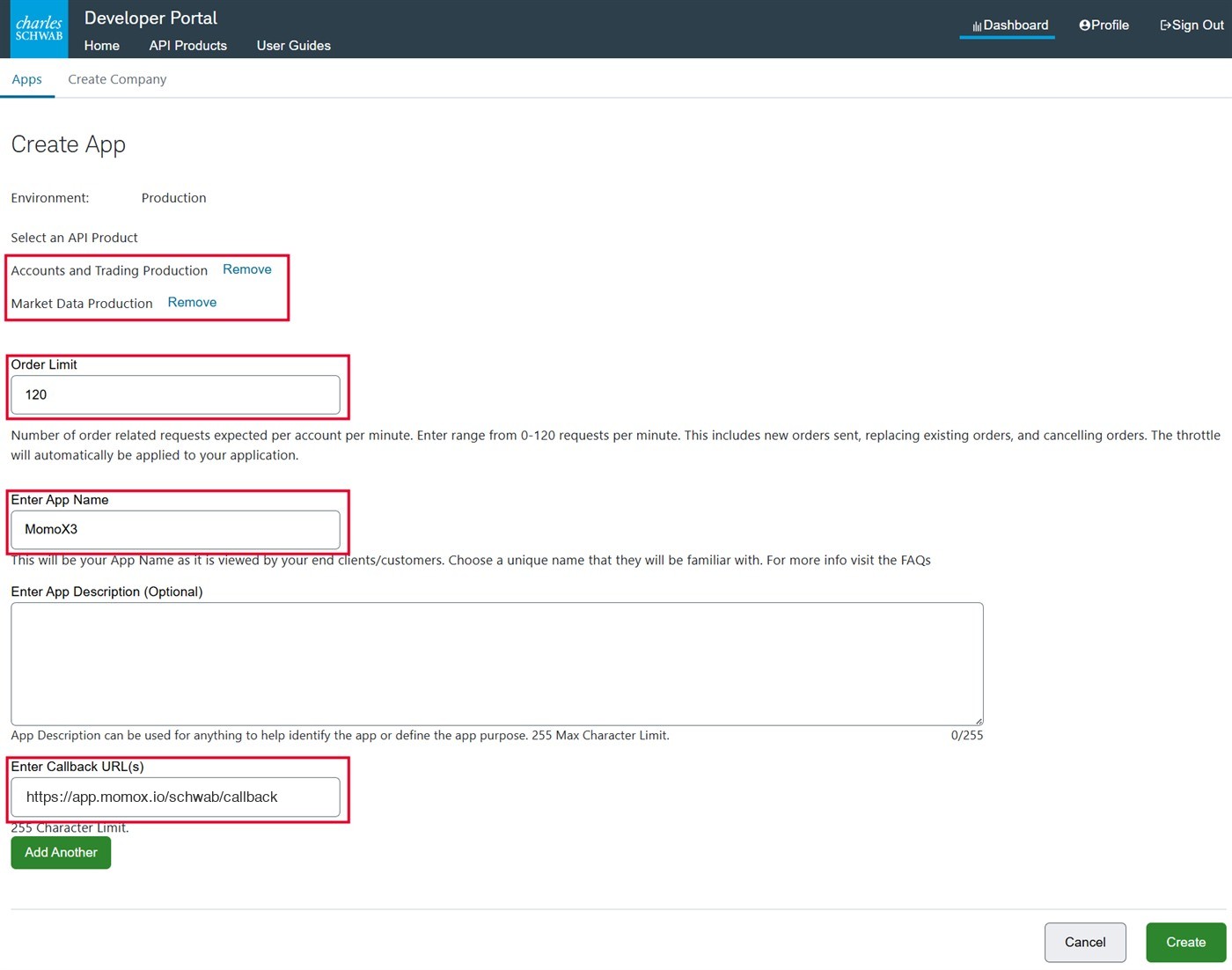Image resolution: width=1232 pixels, height=970 pixels.
Task: Open the User Guides menu
Action: (294, 46)
